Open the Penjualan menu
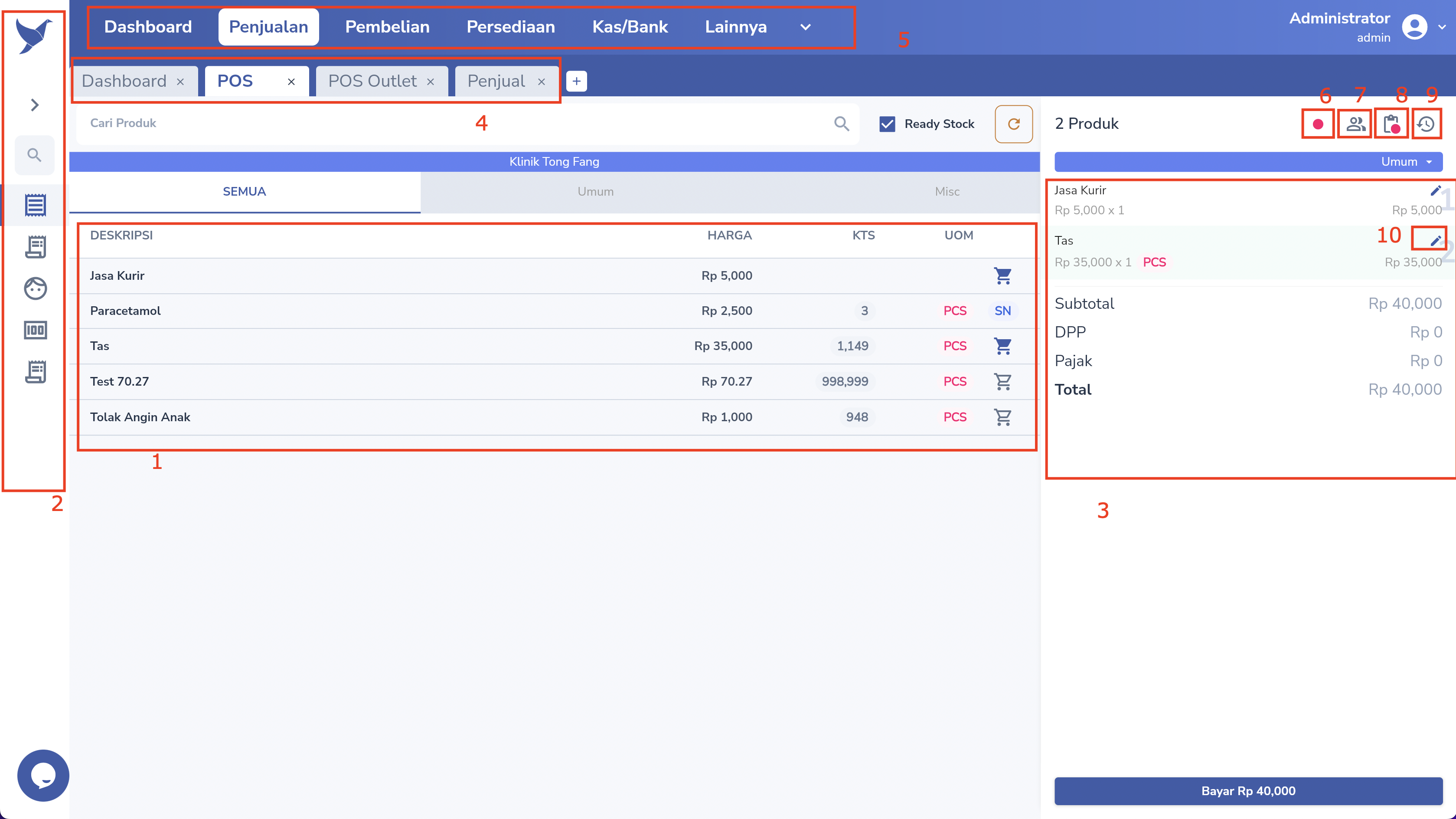The height and width of the screenshot is (819, 1456). pyautogui.click(x=268, y=26)
